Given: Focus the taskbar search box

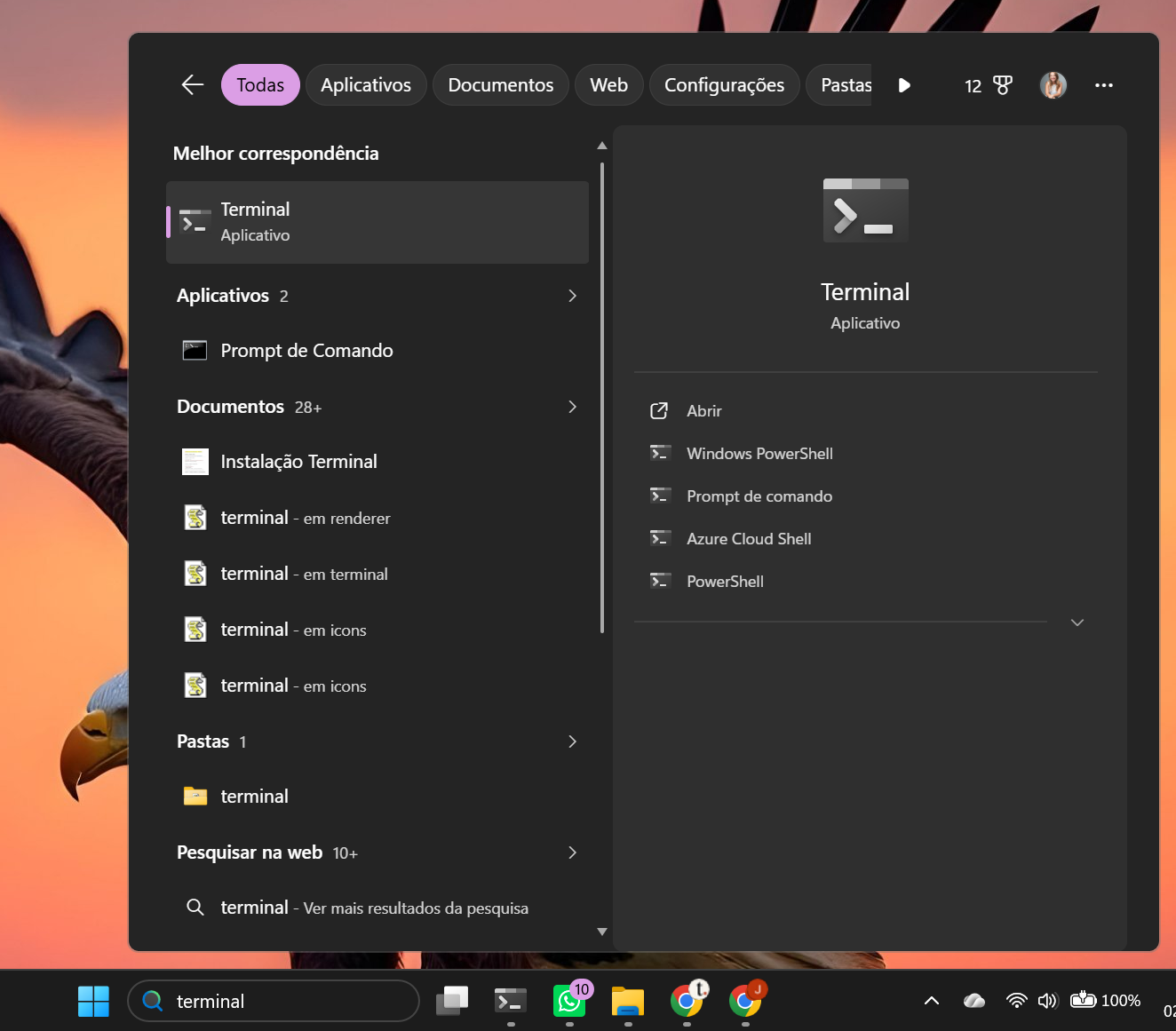Looking at the screenshot, I should click(x=274, y=1002).
